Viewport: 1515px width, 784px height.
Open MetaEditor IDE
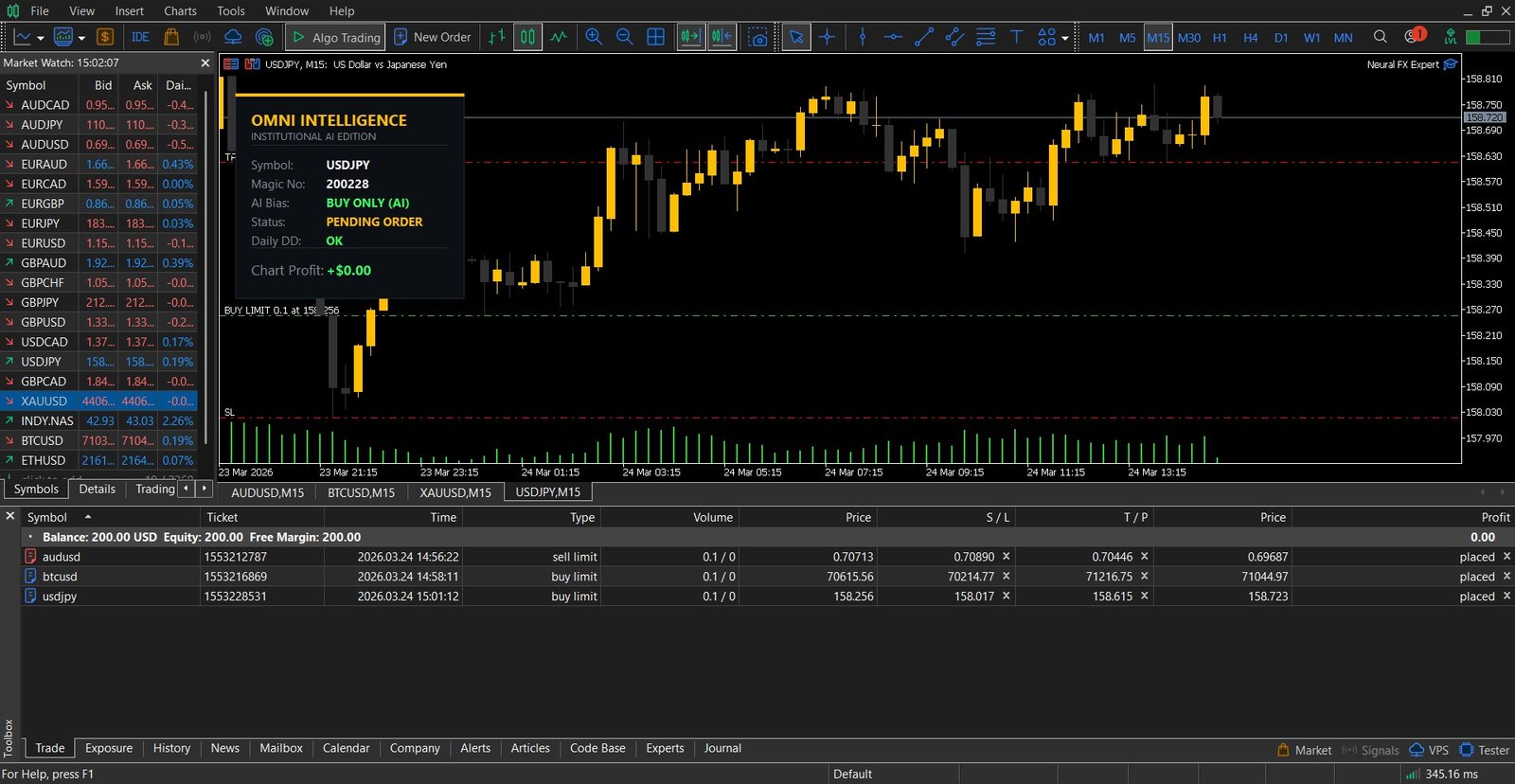[x=140, y=37]
